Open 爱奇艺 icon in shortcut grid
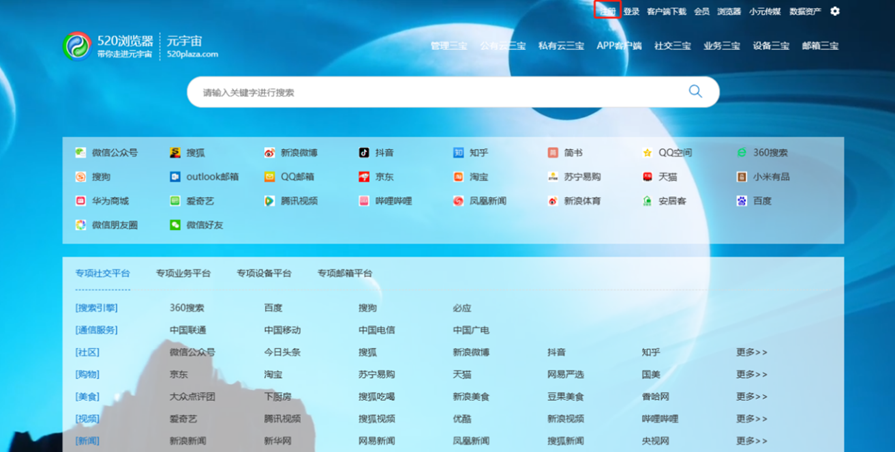This screenshot has height=452, width=895. point(175,201)
